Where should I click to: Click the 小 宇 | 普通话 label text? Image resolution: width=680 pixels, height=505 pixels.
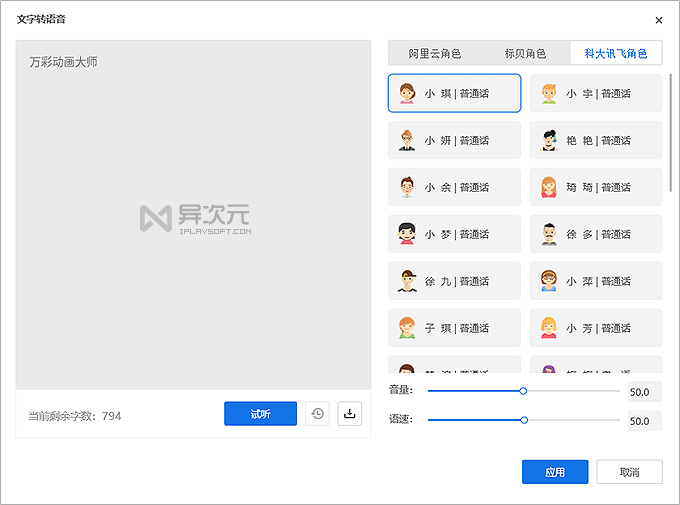coord(598,94)
